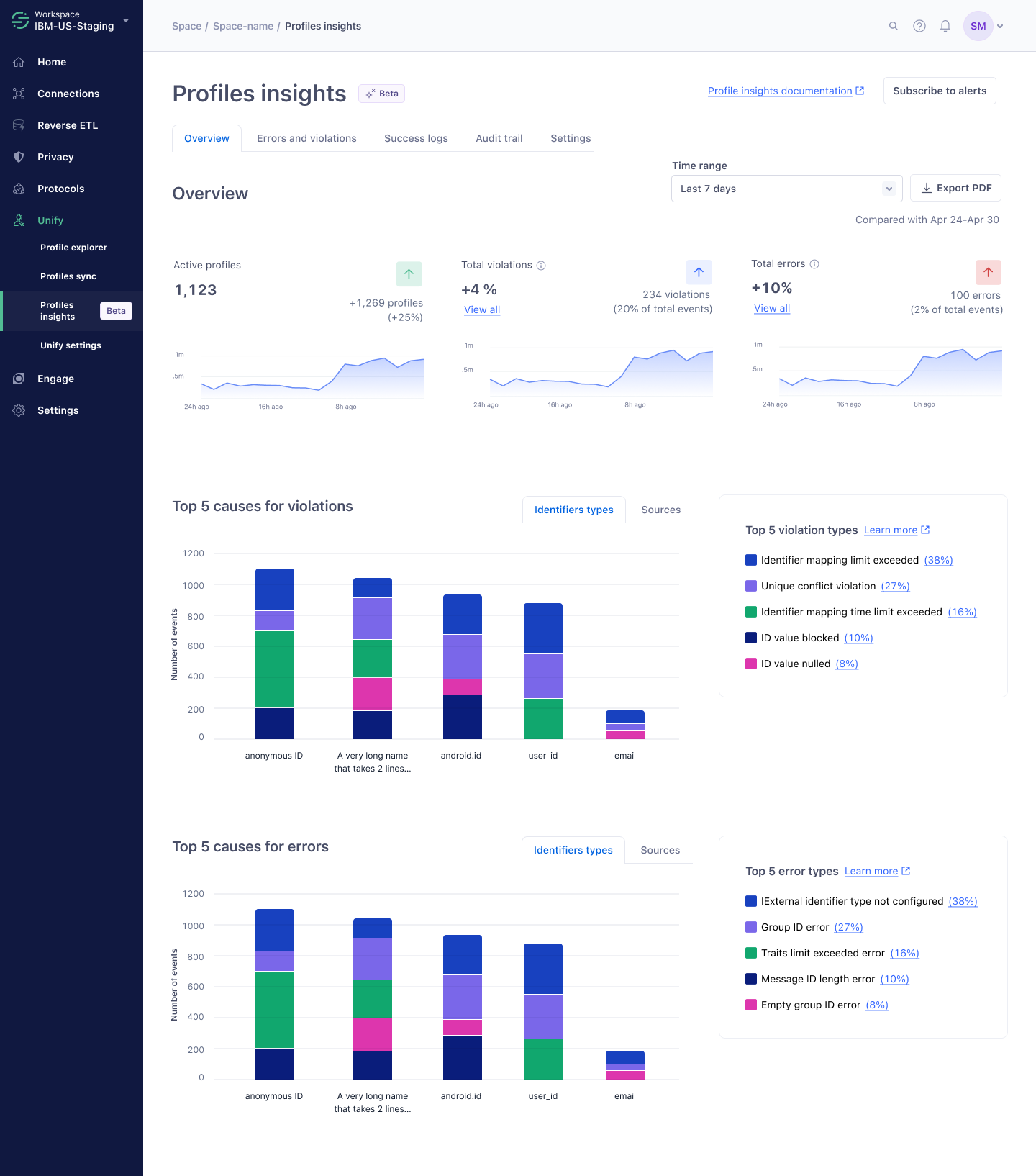Open the Success logs tab
The height and width of the screenshot is (1176, 1036).
click(x=416, y=138)
